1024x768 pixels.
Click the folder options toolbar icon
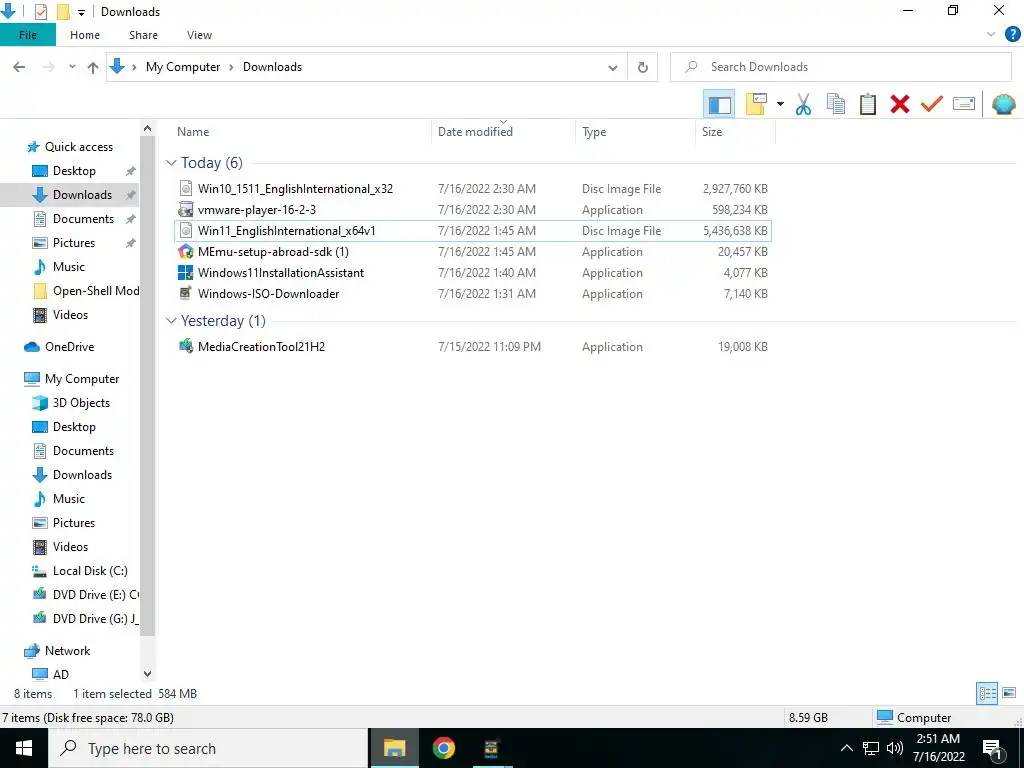click(x=756, y=104)
